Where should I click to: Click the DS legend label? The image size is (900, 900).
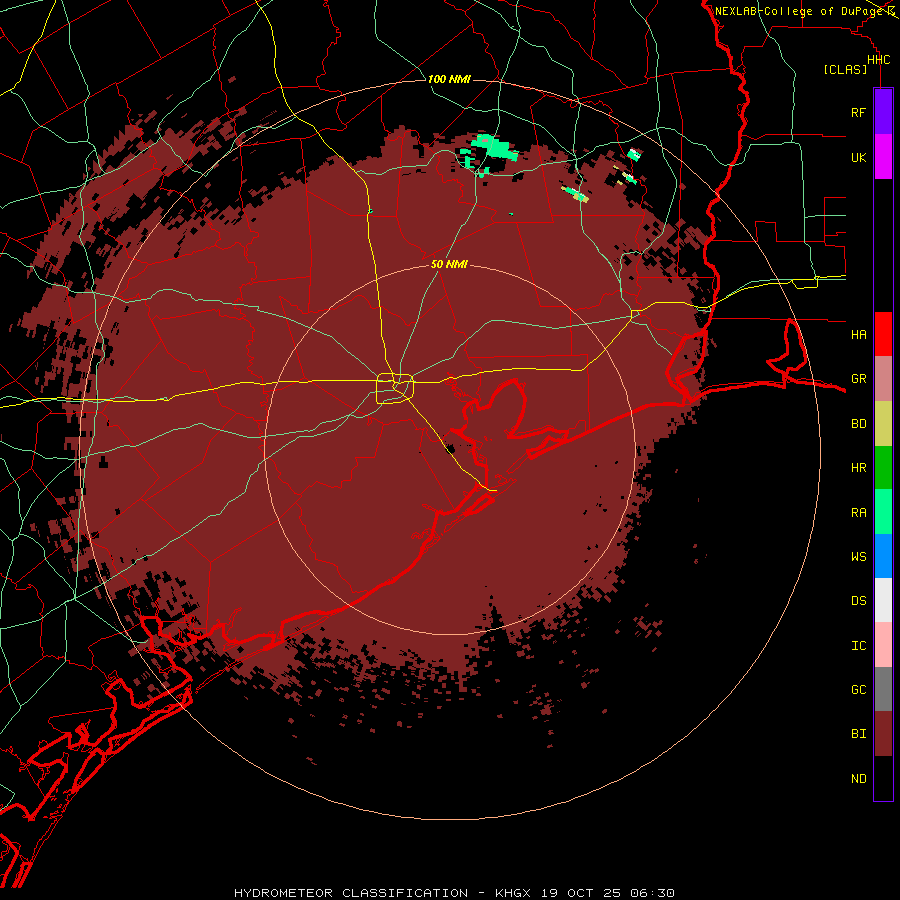click(x=858, y=600)
